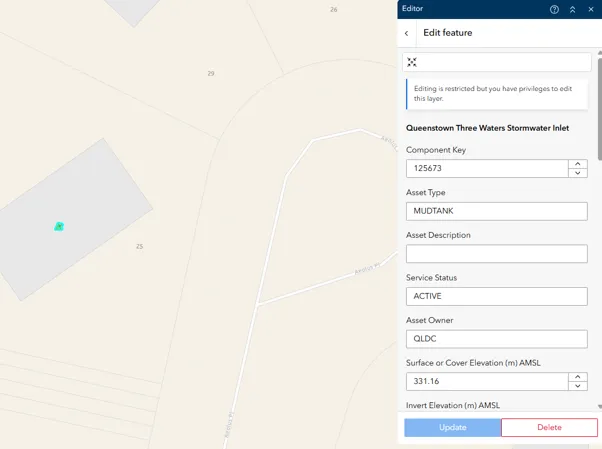Go back from Edit feature
The height and width of the screenshot is (449, 602).
[407, 33]
